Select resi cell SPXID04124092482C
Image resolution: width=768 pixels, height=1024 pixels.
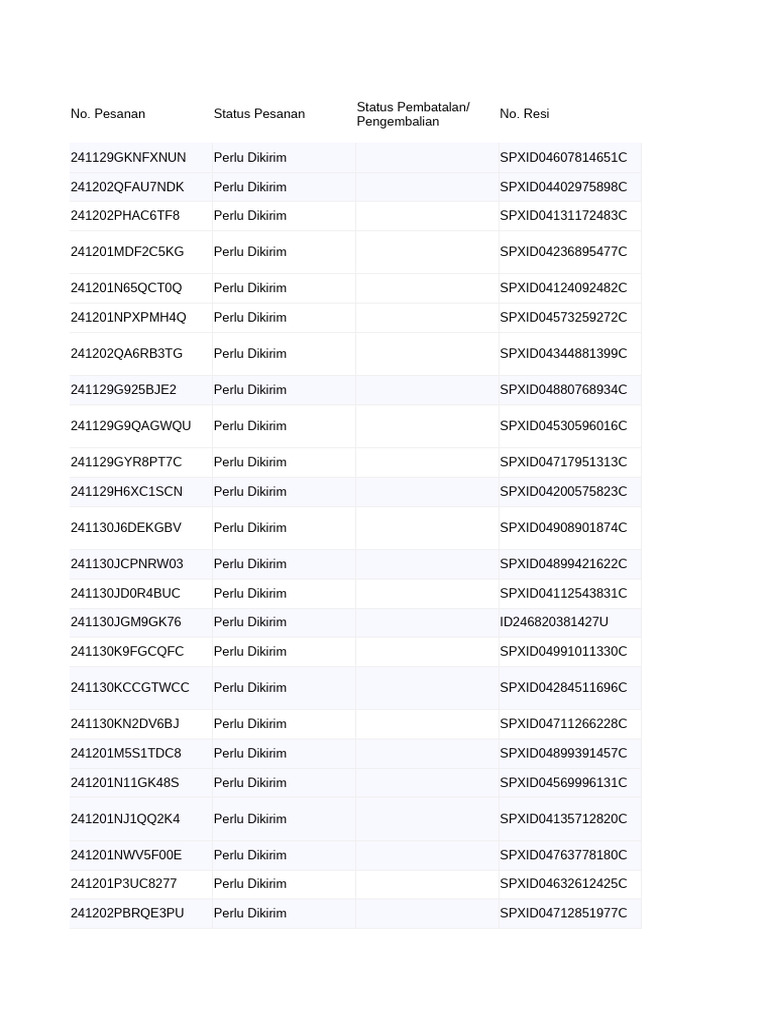click(x=563, y=288)
